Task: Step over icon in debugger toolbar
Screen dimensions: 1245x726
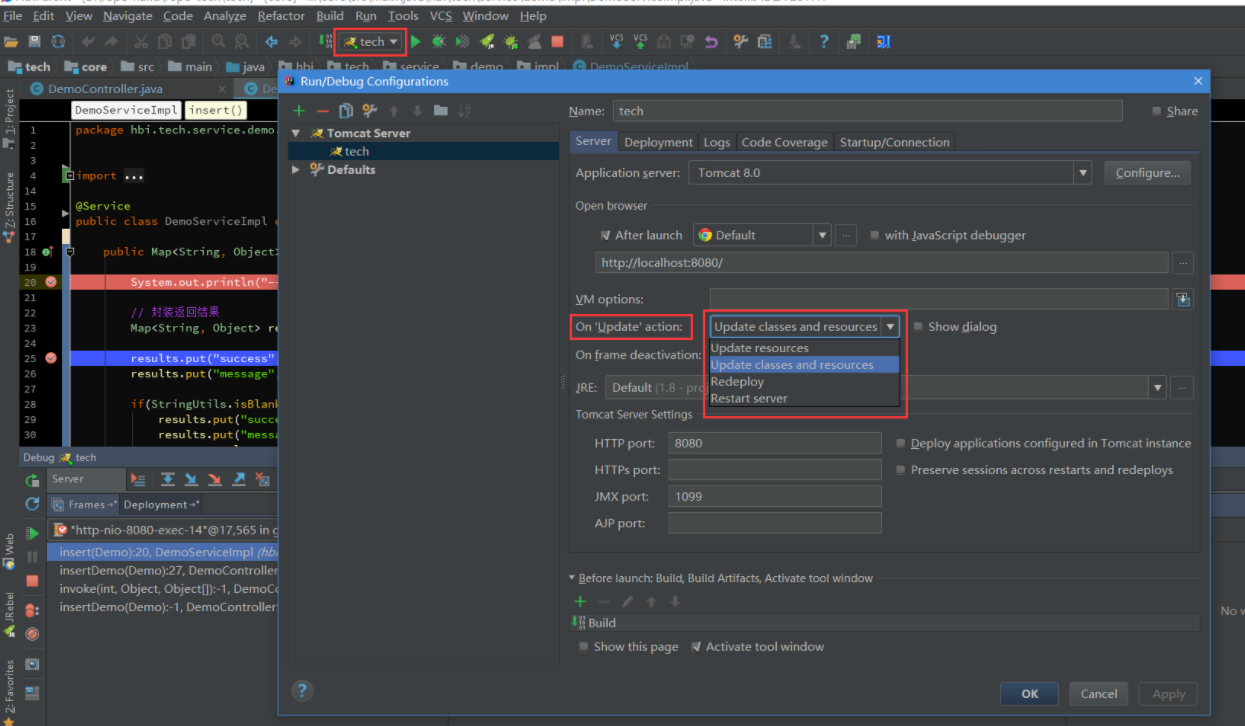Action: click(168, 480)
